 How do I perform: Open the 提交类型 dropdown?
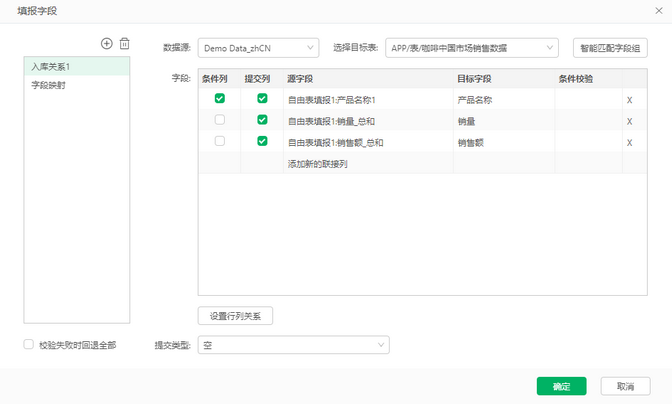click(293, 345)
